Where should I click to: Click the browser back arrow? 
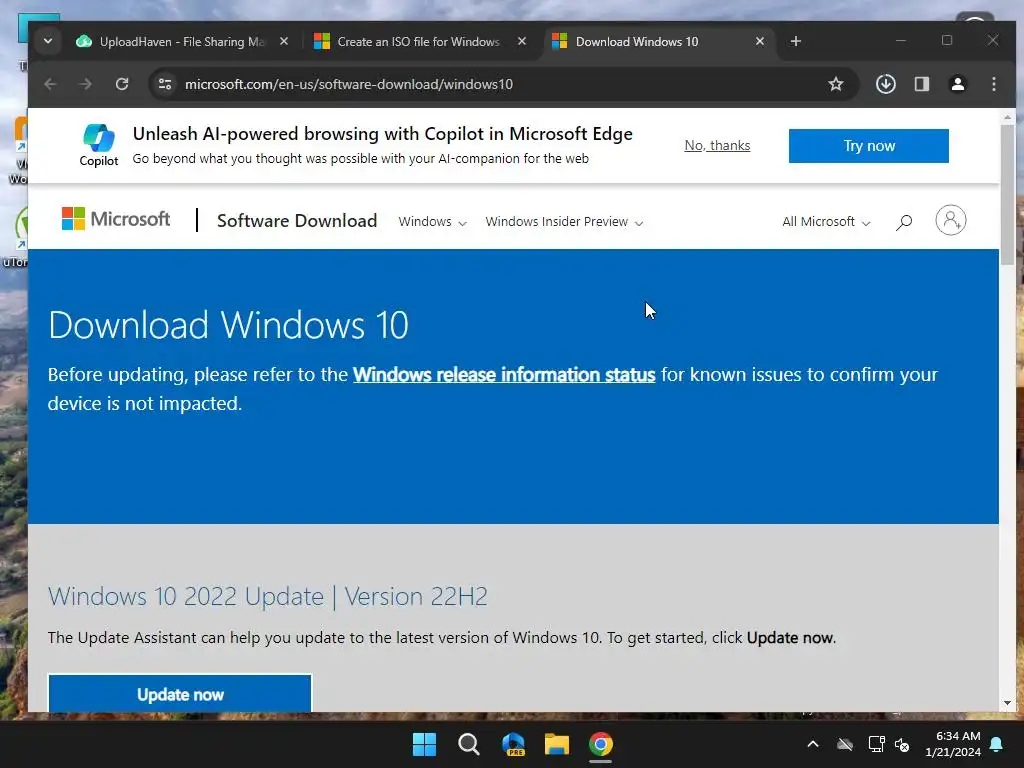[50, 84]
